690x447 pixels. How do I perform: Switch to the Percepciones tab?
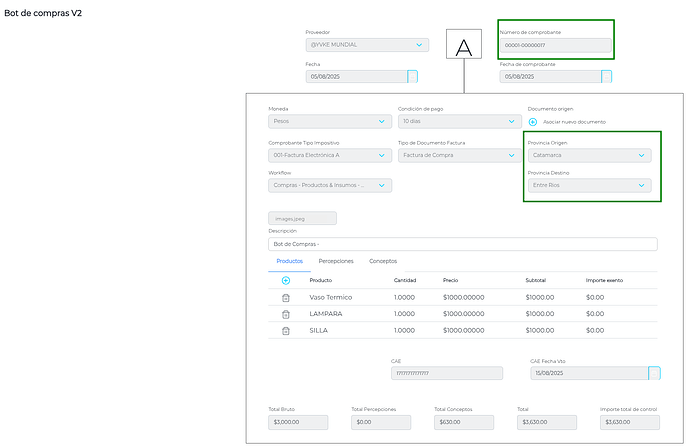point(336,261)
